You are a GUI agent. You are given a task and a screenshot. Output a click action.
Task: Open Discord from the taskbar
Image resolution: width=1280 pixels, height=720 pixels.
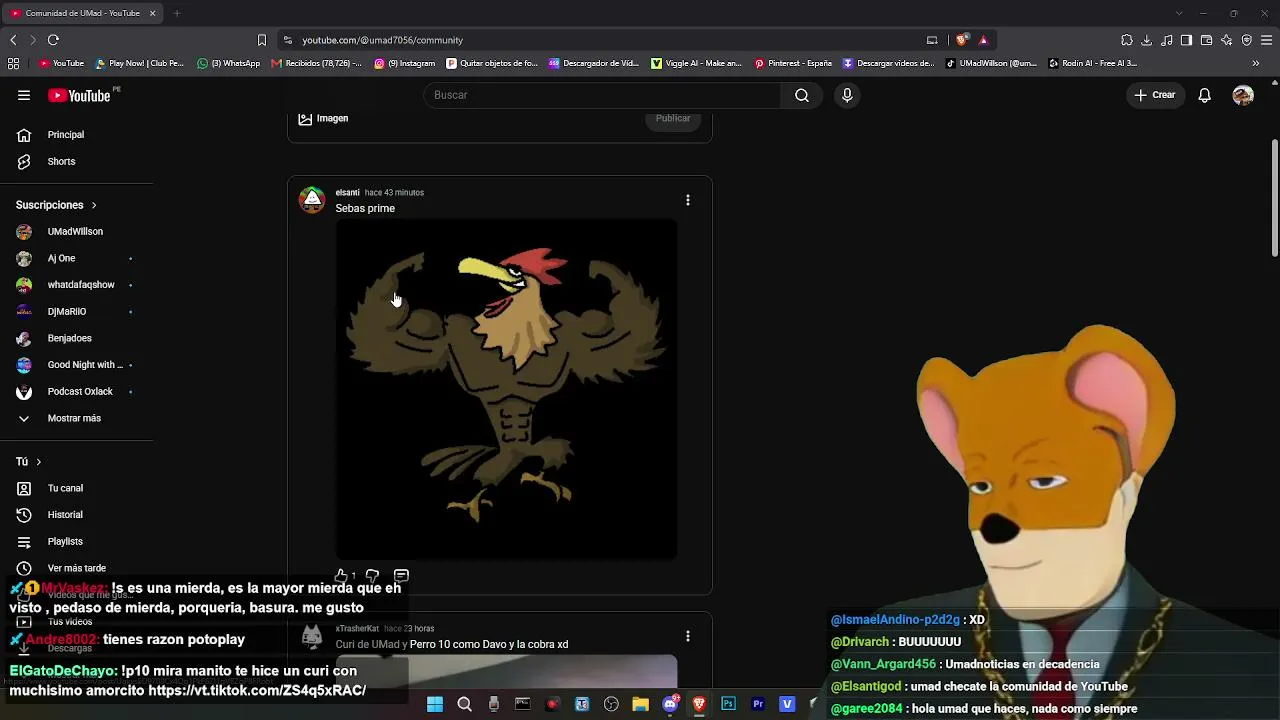point(670,704)
